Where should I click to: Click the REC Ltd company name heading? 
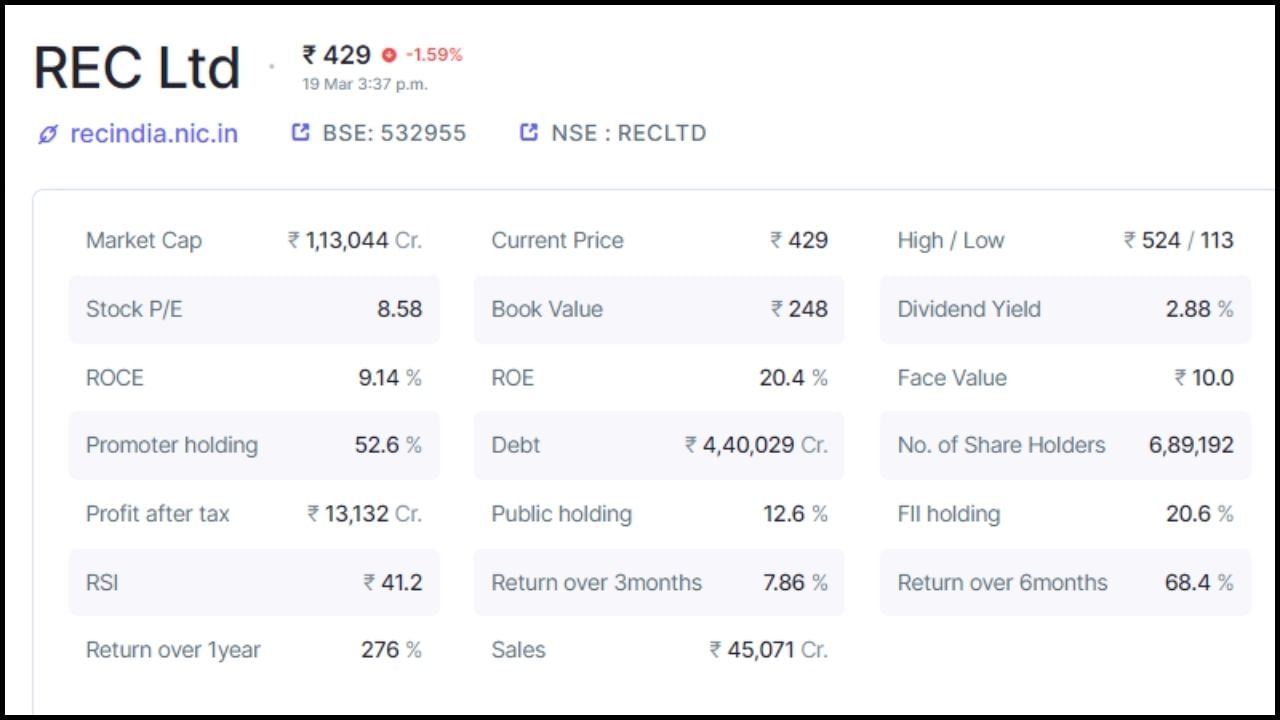(x=137, y=66)
